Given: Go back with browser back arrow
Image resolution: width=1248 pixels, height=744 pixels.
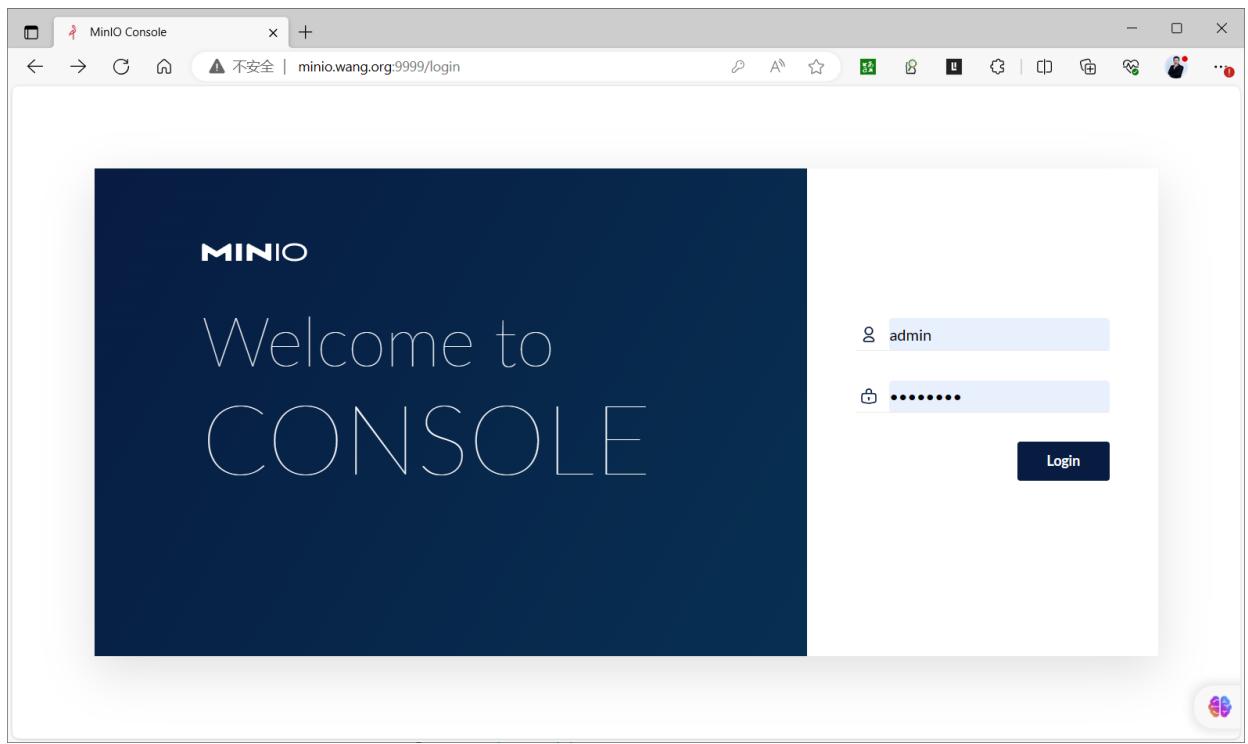Looking at the screenshot, I should coord(35,67).
